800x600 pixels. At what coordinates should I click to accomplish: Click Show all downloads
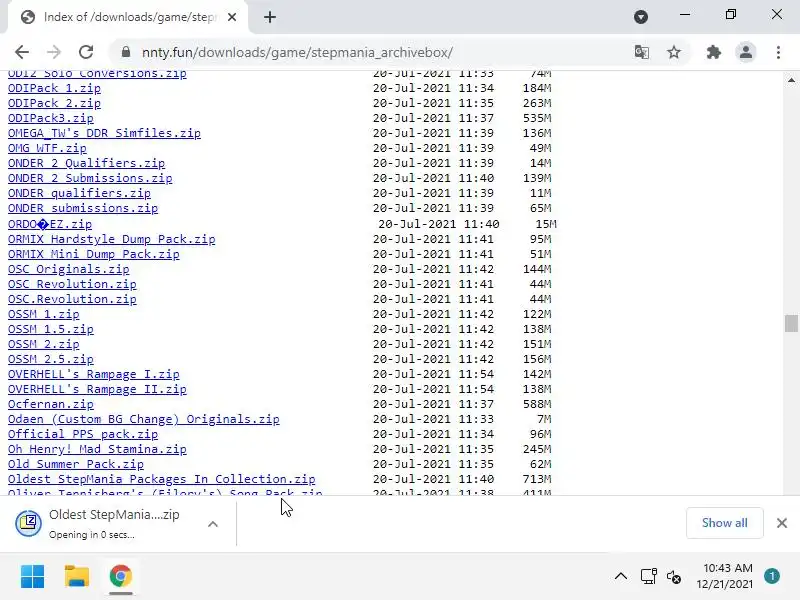click(x=724, y=523)
